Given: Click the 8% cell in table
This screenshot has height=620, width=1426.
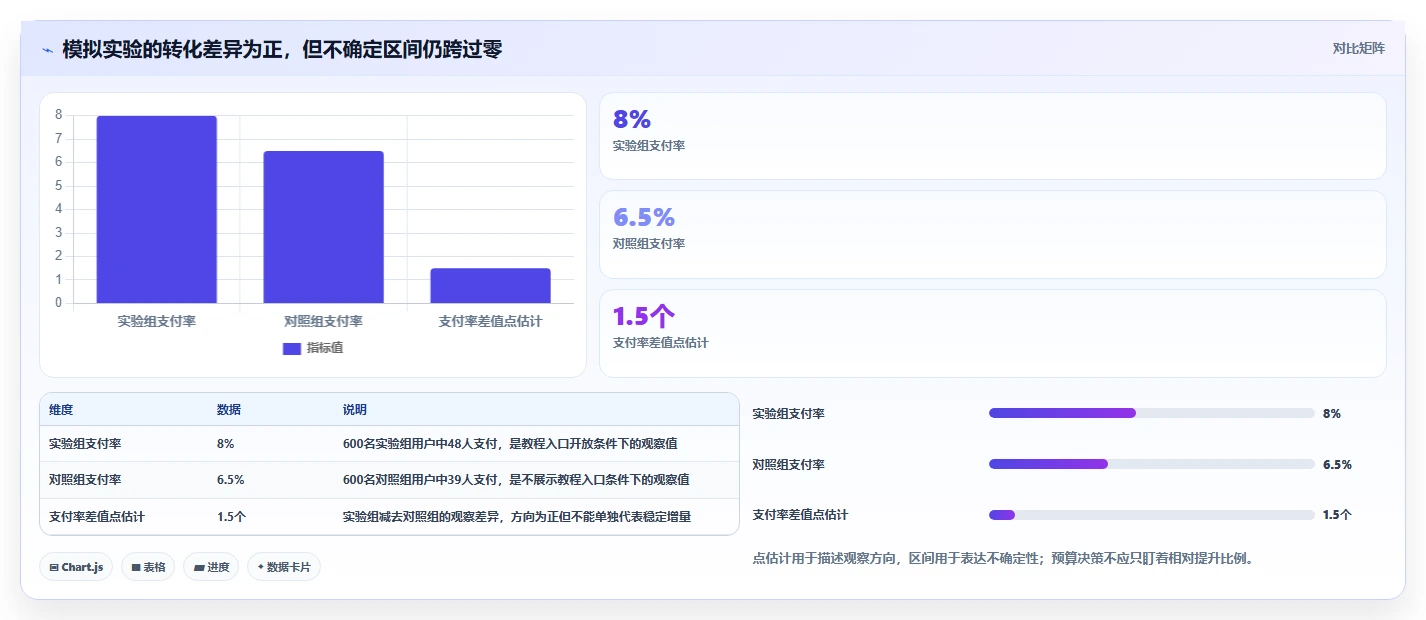Looking at the screenshot, I should 225,444.
